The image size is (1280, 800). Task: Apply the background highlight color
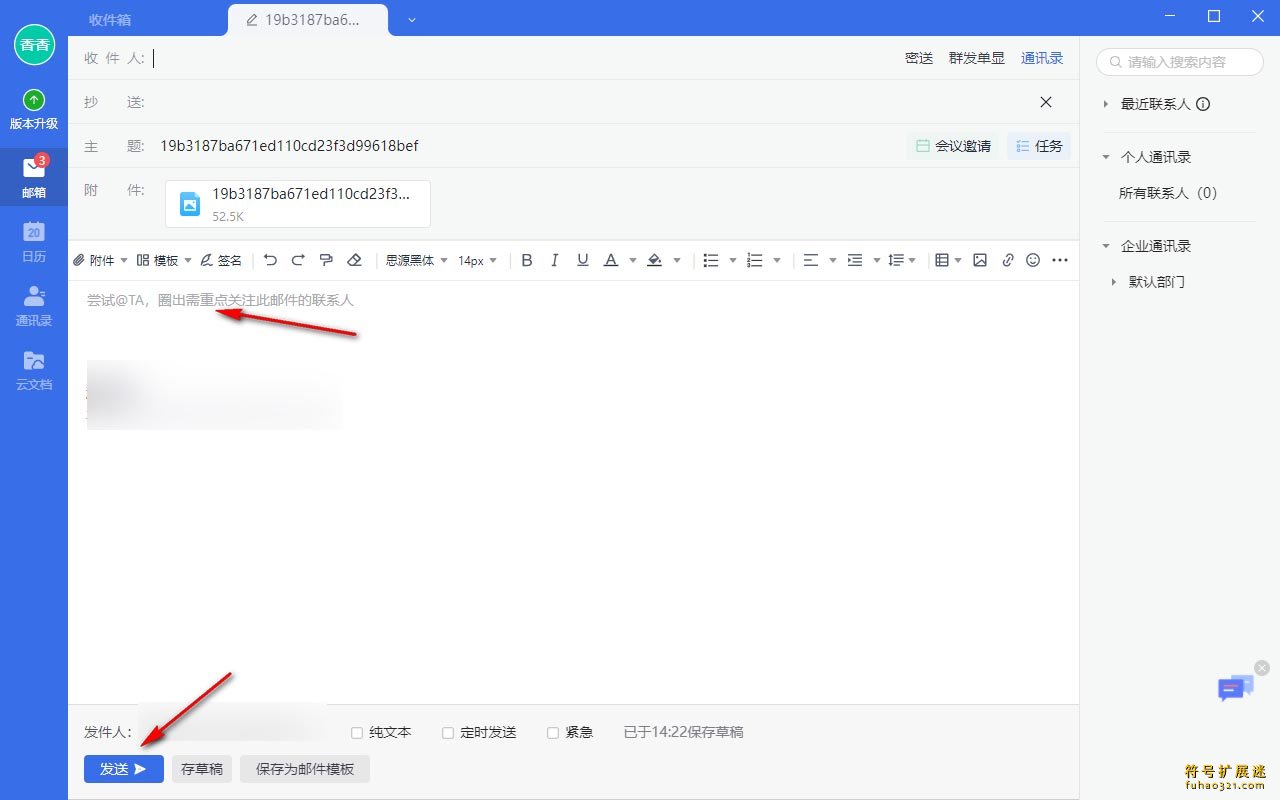tap(655, 260)
